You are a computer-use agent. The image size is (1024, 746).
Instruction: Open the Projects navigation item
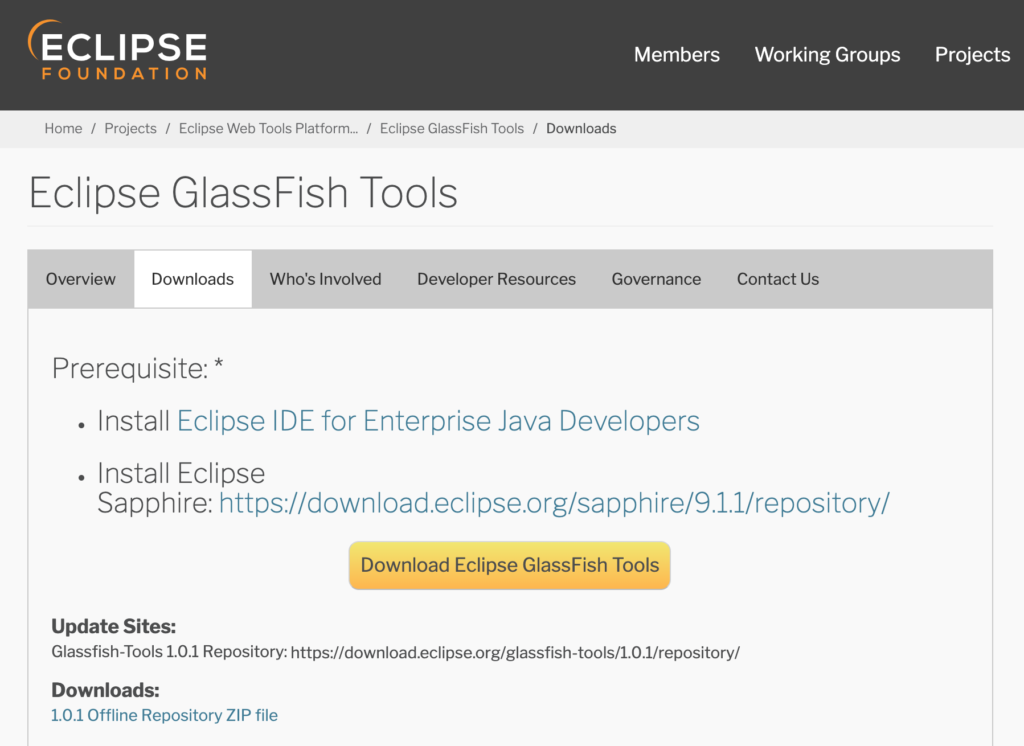(x=971, y=55)
